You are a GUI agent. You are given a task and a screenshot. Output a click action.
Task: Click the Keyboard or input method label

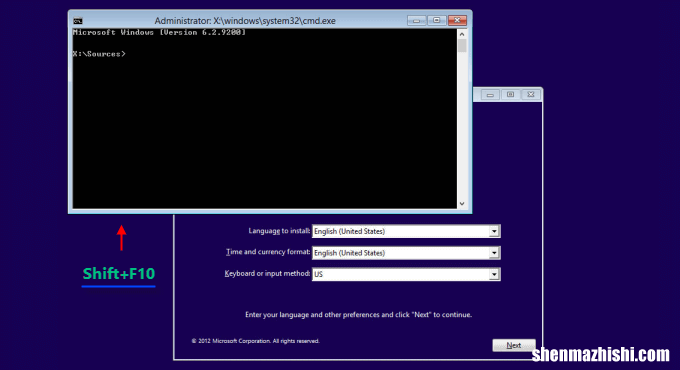267,274
